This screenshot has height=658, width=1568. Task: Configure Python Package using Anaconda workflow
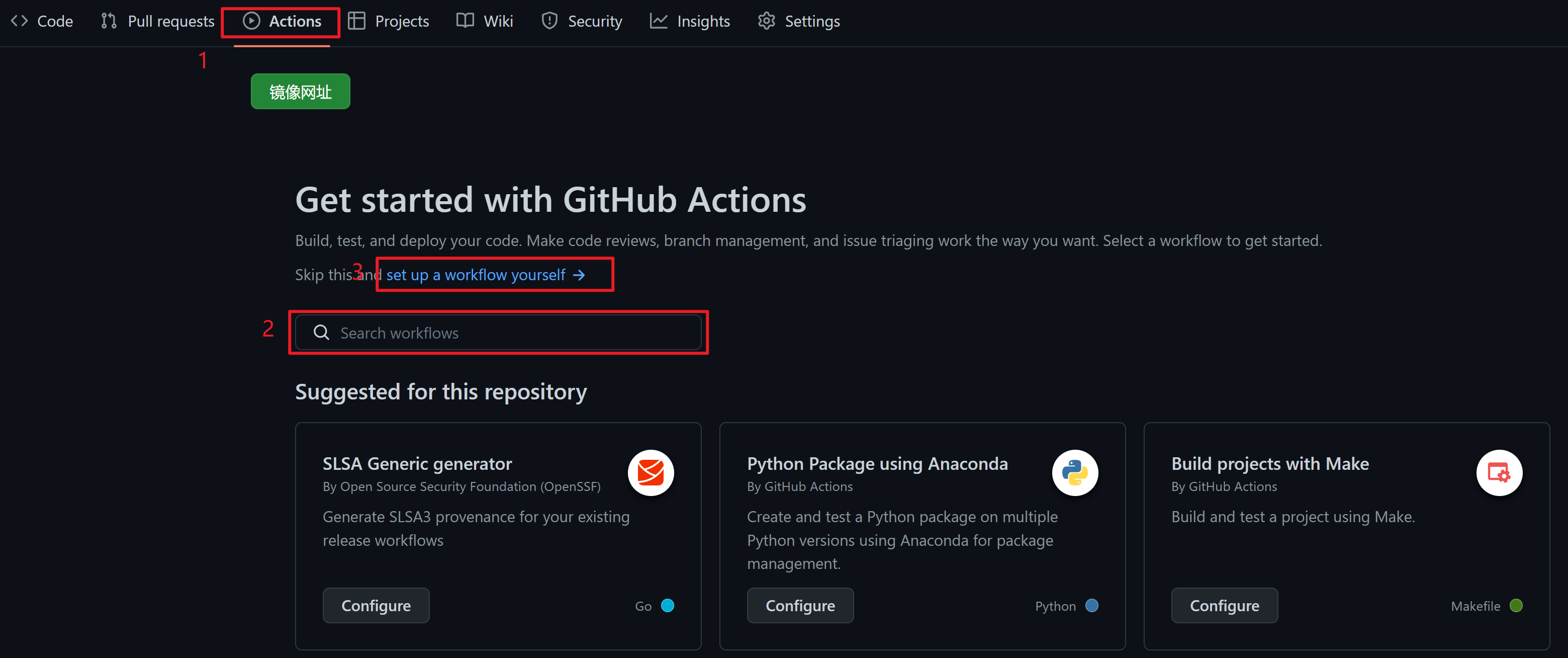800,606
